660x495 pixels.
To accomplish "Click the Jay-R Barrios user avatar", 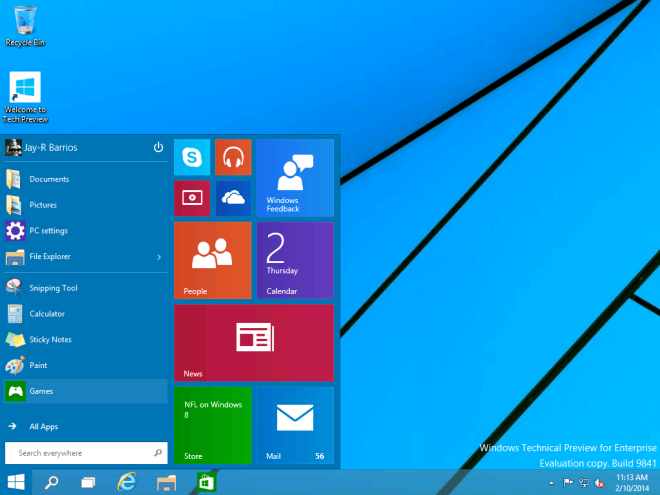I will point(13,147).
